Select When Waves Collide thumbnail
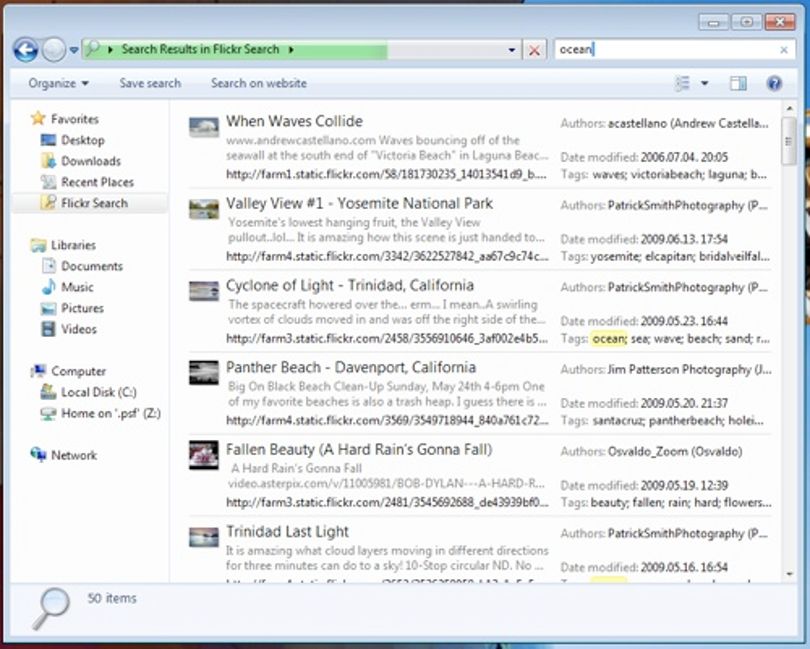The image size is (810, 649). [204, 127]
